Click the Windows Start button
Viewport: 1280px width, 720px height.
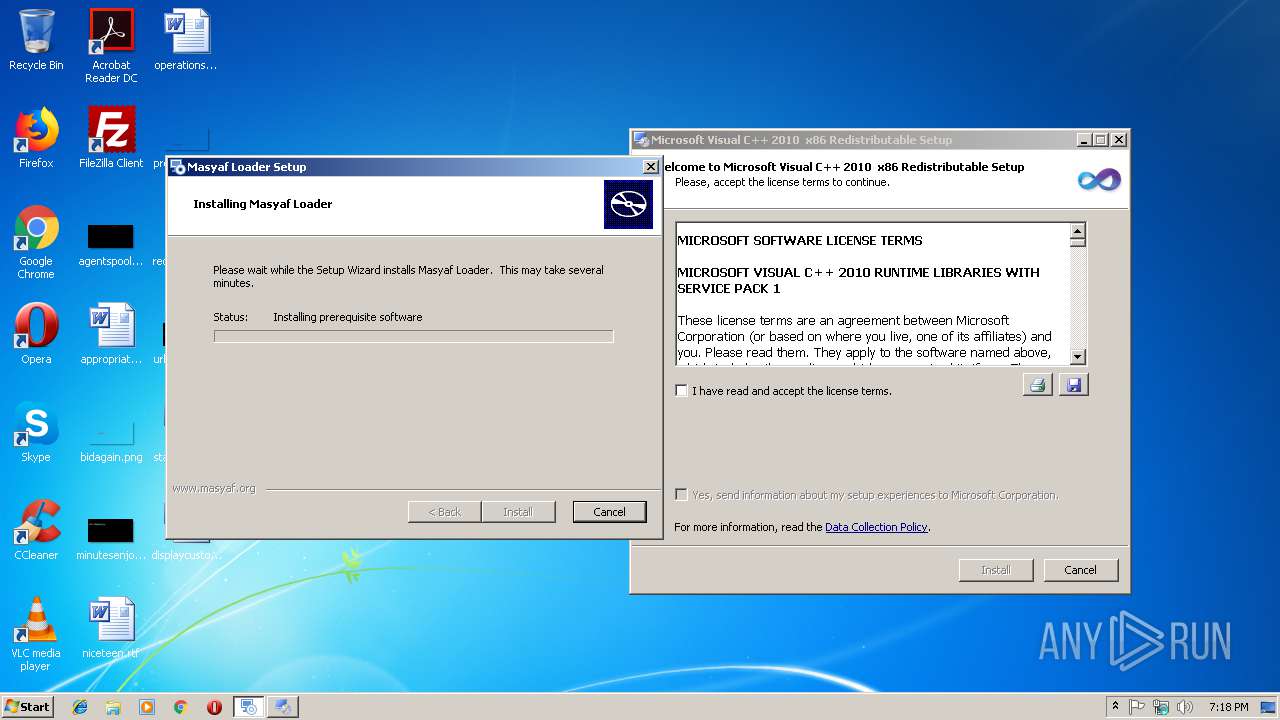28,707
